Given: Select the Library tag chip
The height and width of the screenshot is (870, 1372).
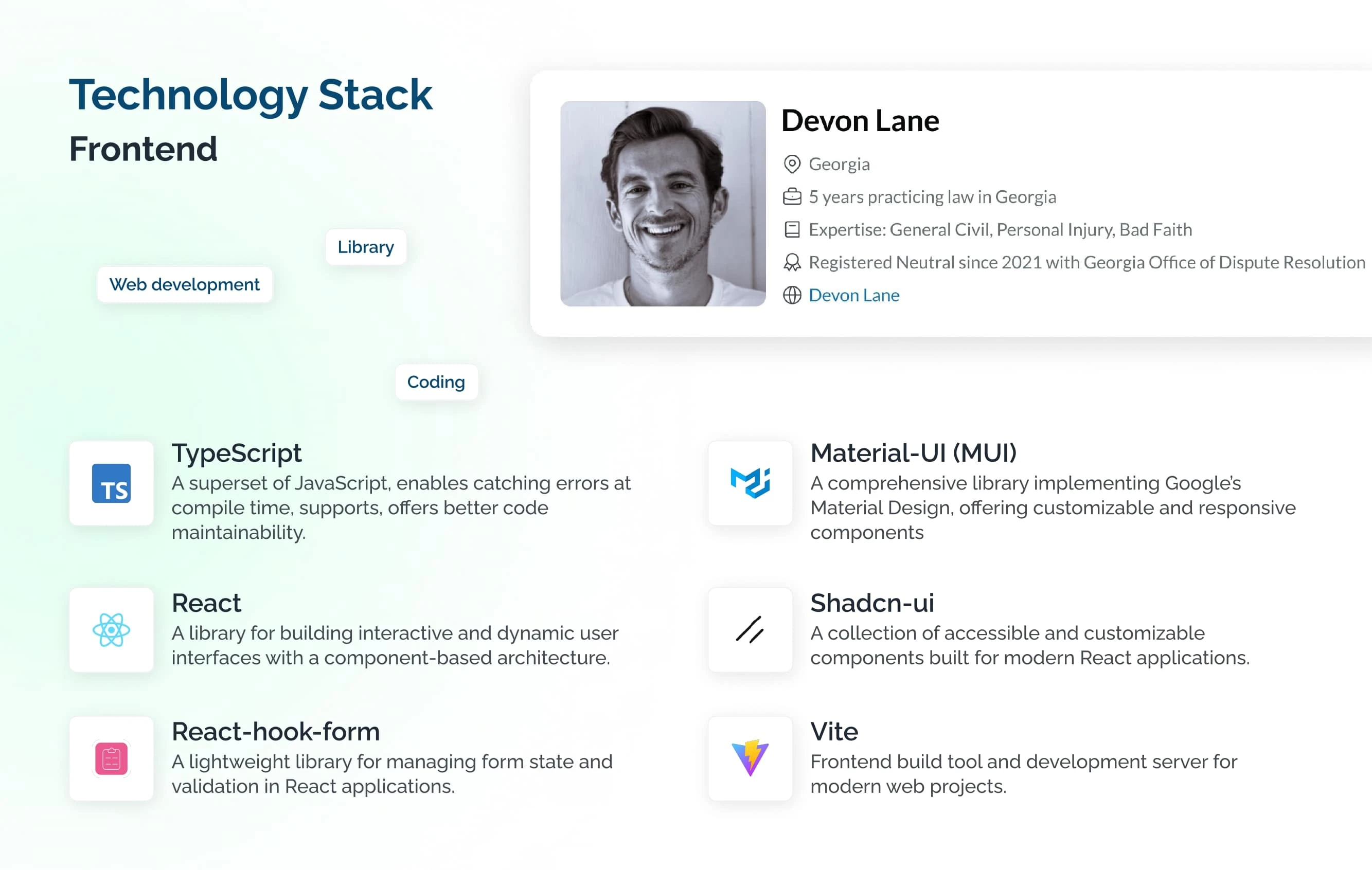Looking at the screenshot, I should 366,247.
